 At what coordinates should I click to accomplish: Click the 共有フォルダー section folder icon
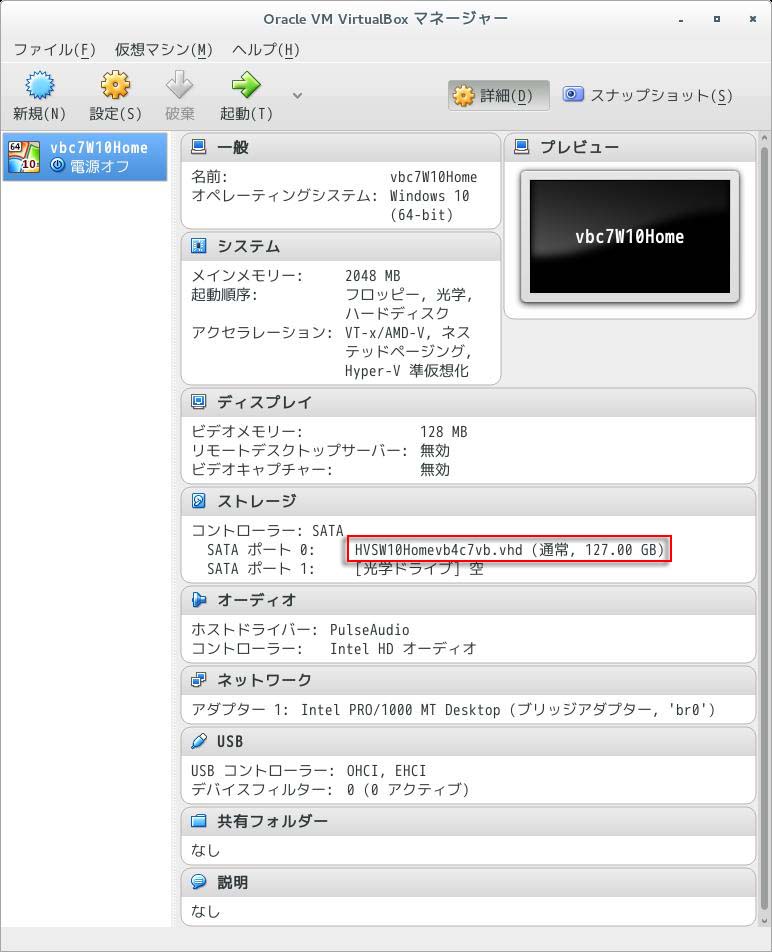click(x=198, y=821)
